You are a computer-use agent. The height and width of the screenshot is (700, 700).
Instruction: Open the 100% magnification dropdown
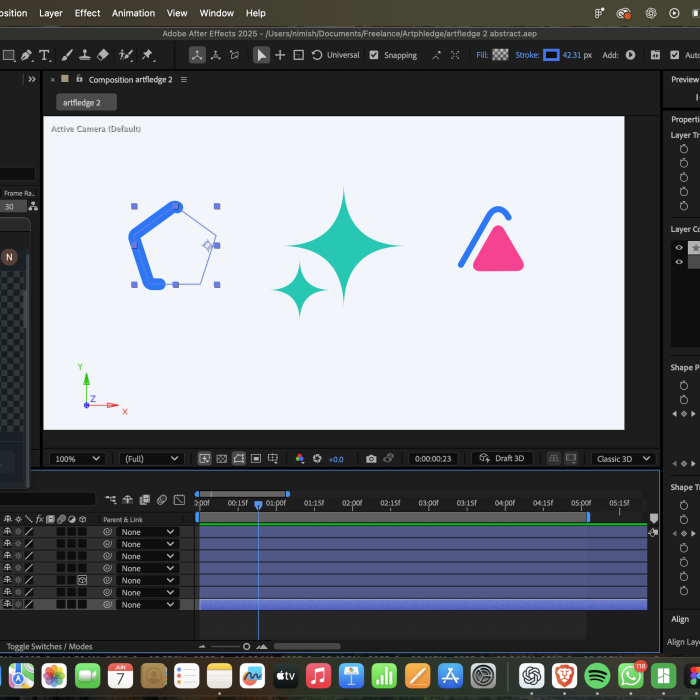point(78,459)
